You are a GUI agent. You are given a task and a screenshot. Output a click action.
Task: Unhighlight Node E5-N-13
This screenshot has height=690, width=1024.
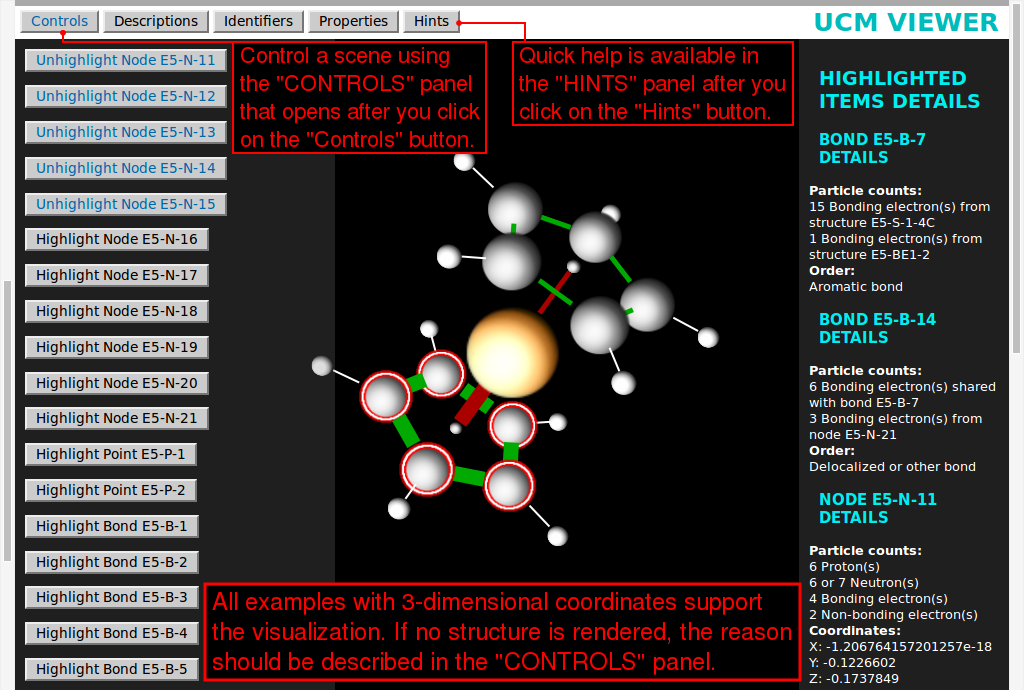coord(125,132)
